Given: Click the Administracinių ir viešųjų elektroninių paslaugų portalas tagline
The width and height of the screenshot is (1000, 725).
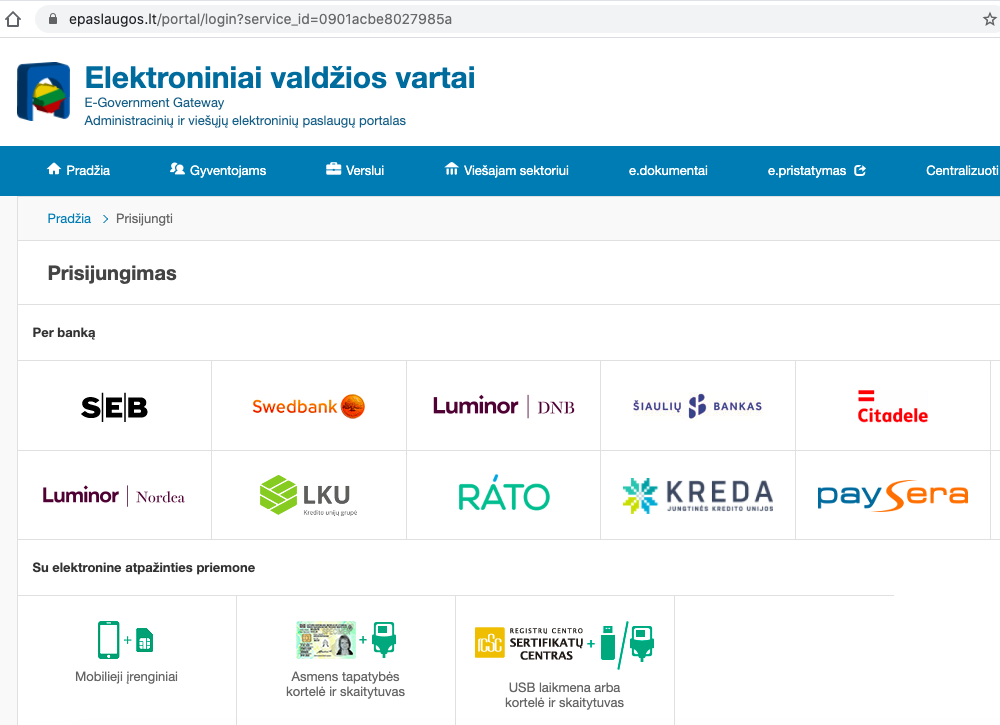Looking at the screenshot, I should click(x=245, y=121).
